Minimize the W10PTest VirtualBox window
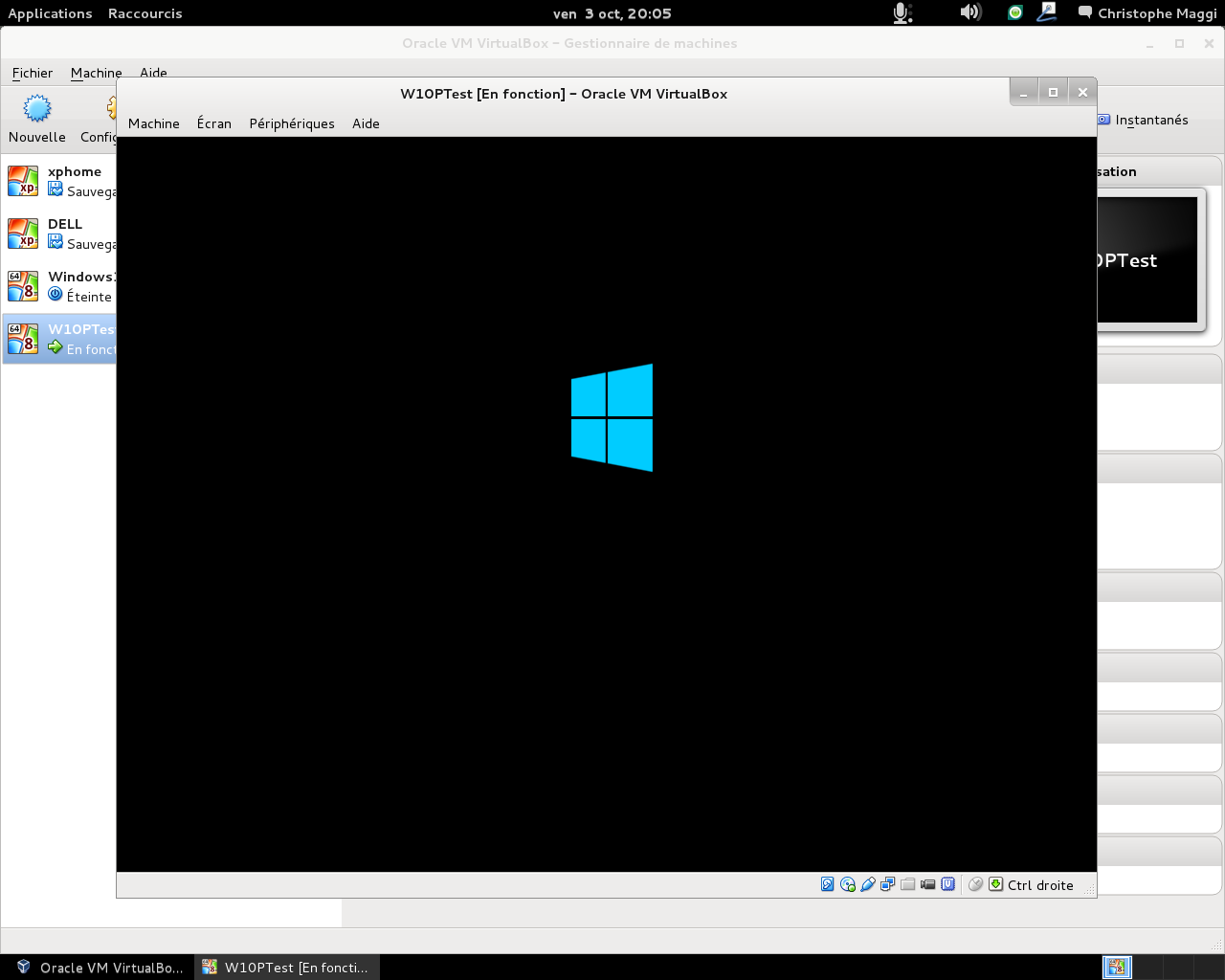The image size is (1225, 980). [1023, 92]
